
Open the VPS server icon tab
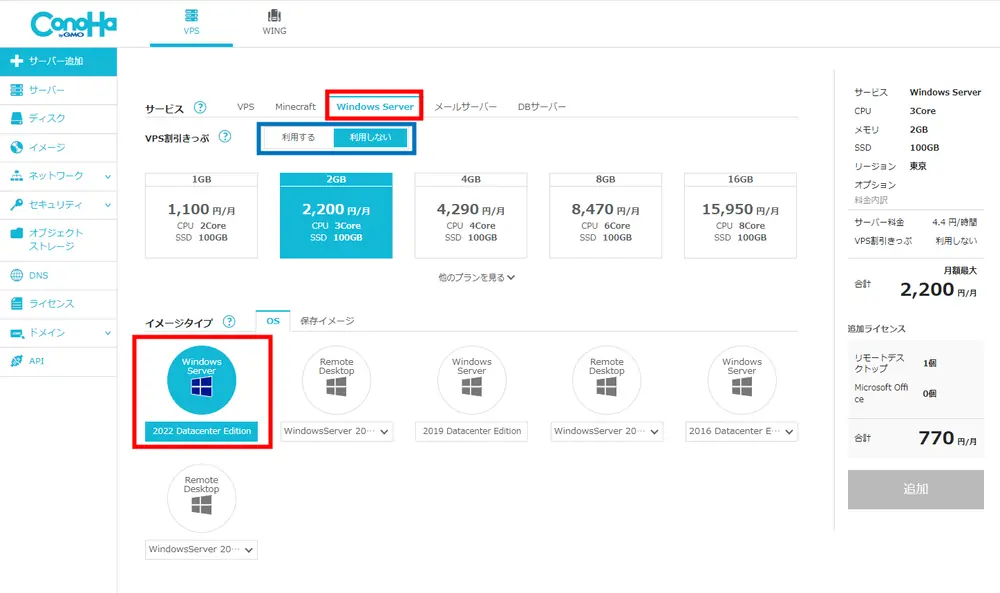tap(191, 17)
